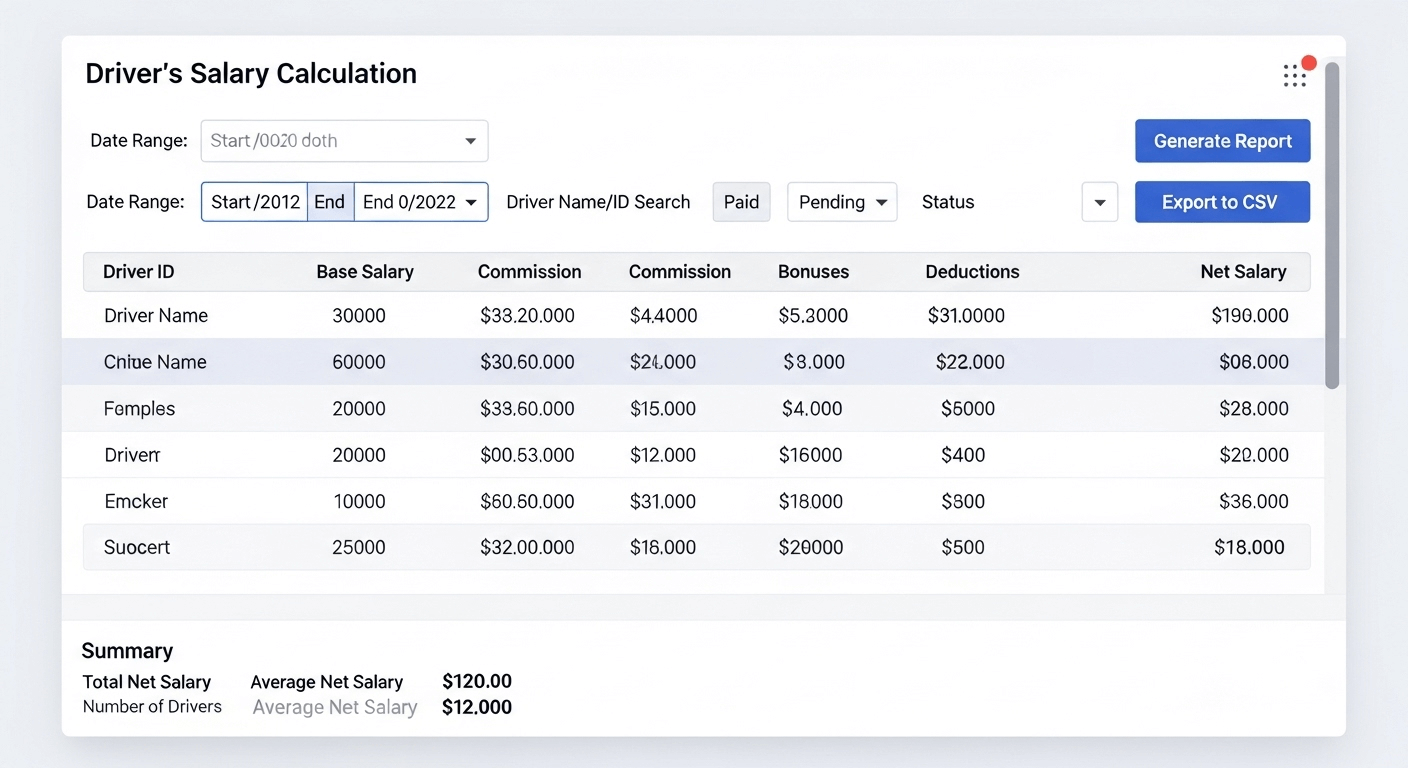
Task: Click the Export to CSV button
Action: tap(1222, 202)
